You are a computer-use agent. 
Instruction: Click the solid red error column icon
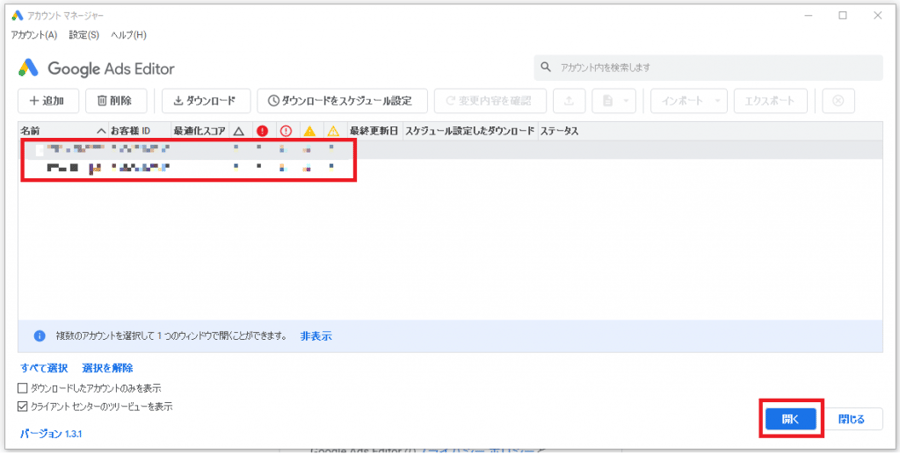[x=263, y=131]
